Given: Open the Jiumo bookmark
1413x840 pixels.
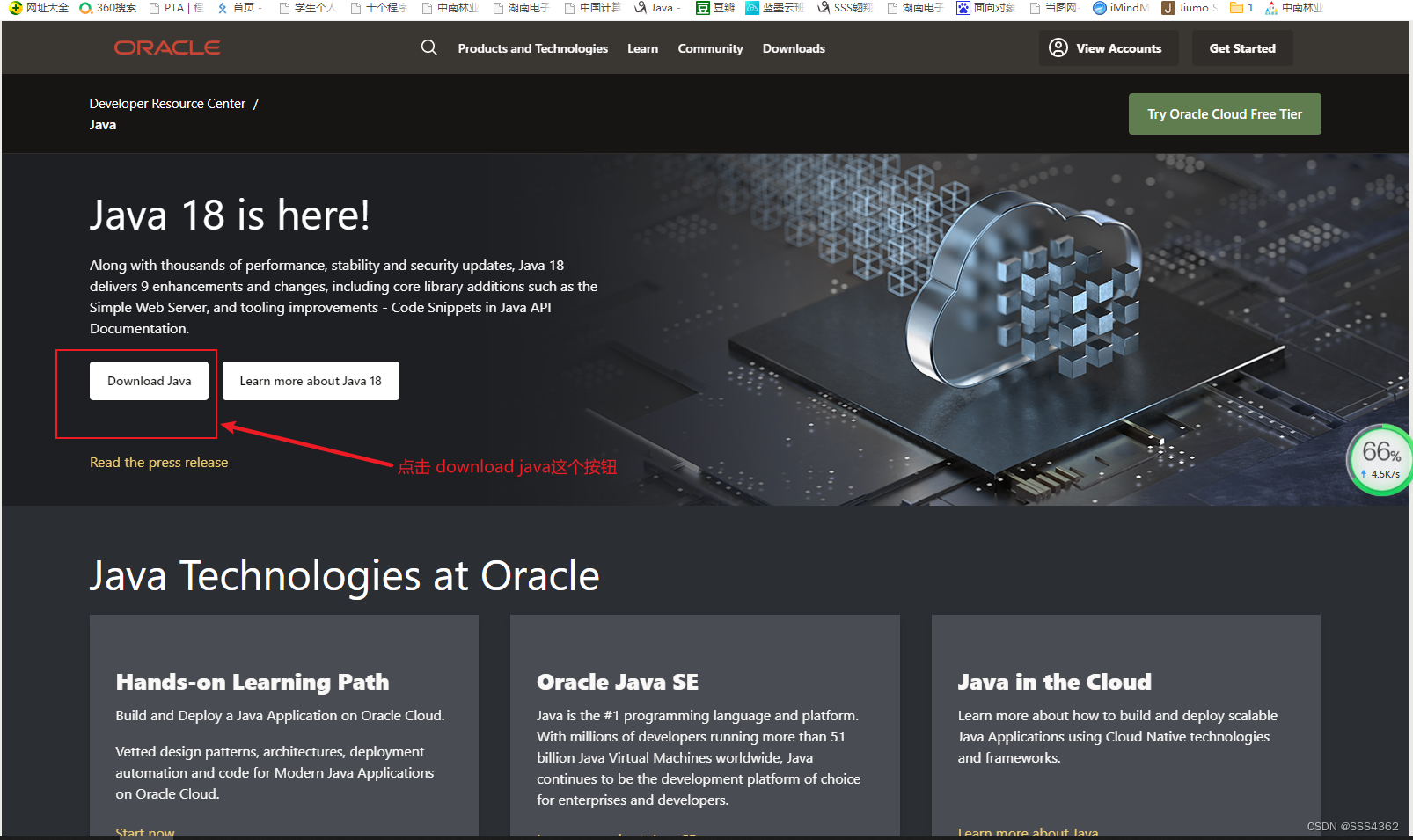Looking at the screenshot, I should pos(1190,8).
